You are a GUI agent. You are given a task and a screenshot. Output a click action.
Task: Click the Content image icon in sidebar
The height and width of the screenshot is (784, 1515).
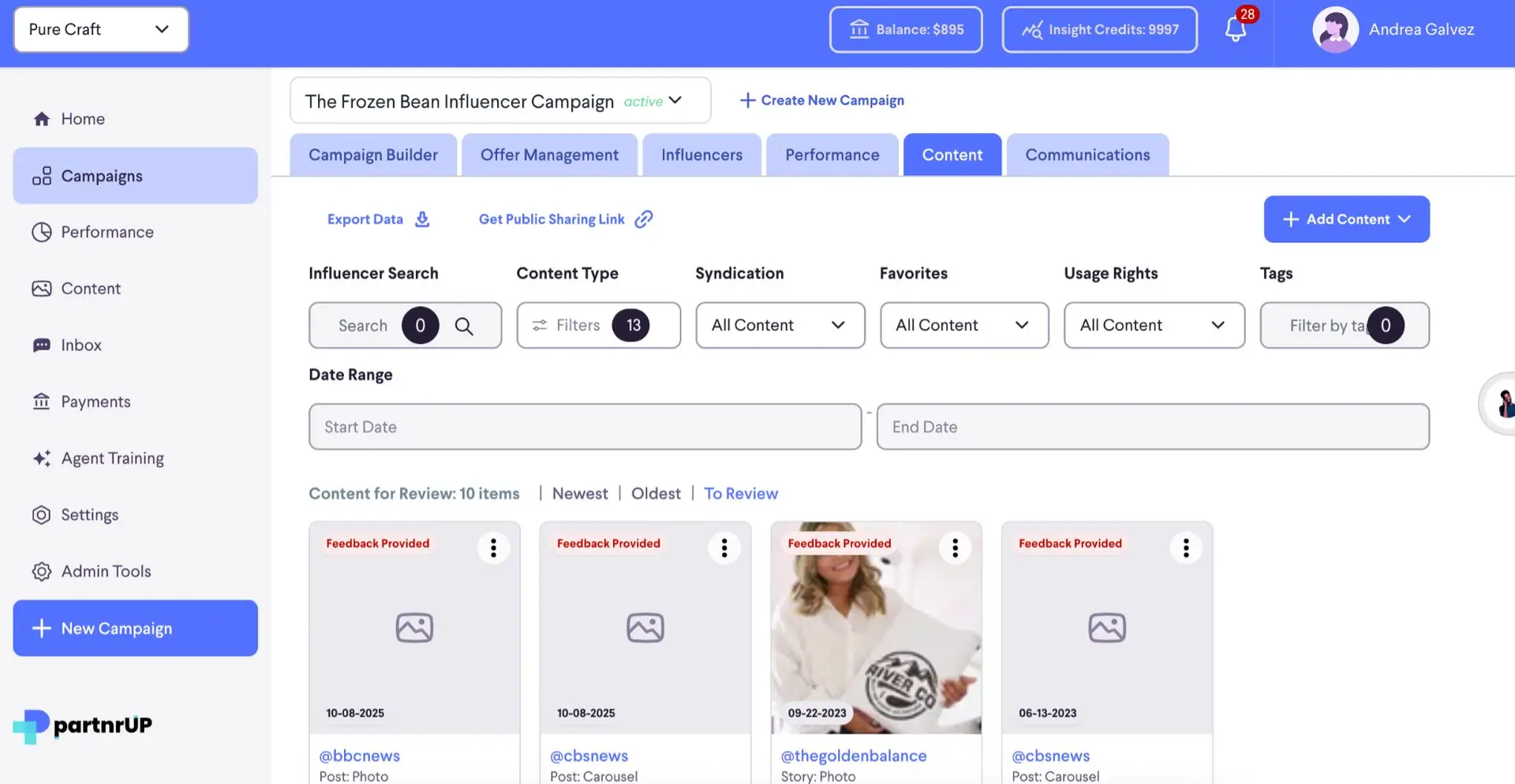click(42, 289)
